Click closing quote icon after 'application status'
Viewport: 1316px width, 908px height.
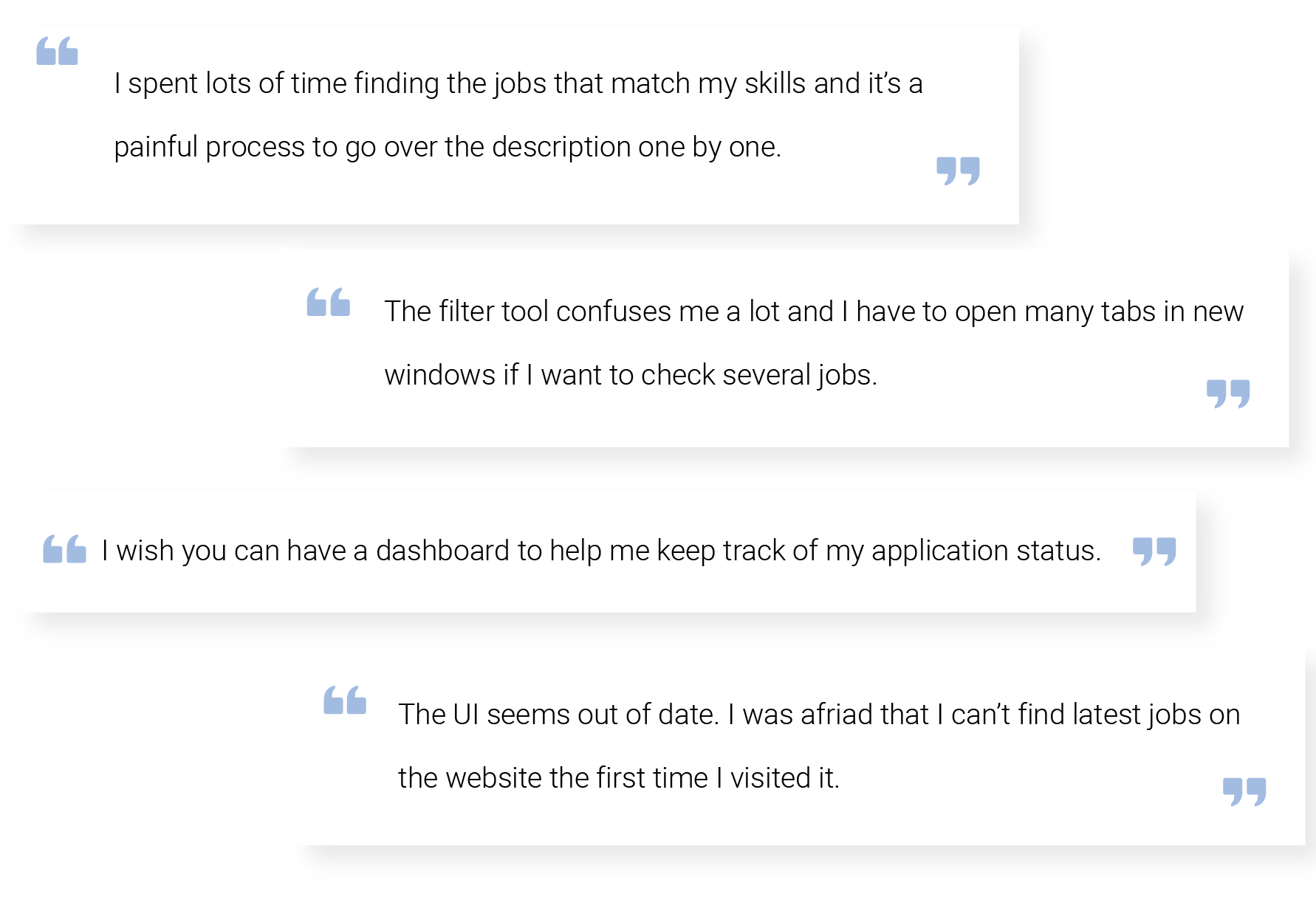1154,551
